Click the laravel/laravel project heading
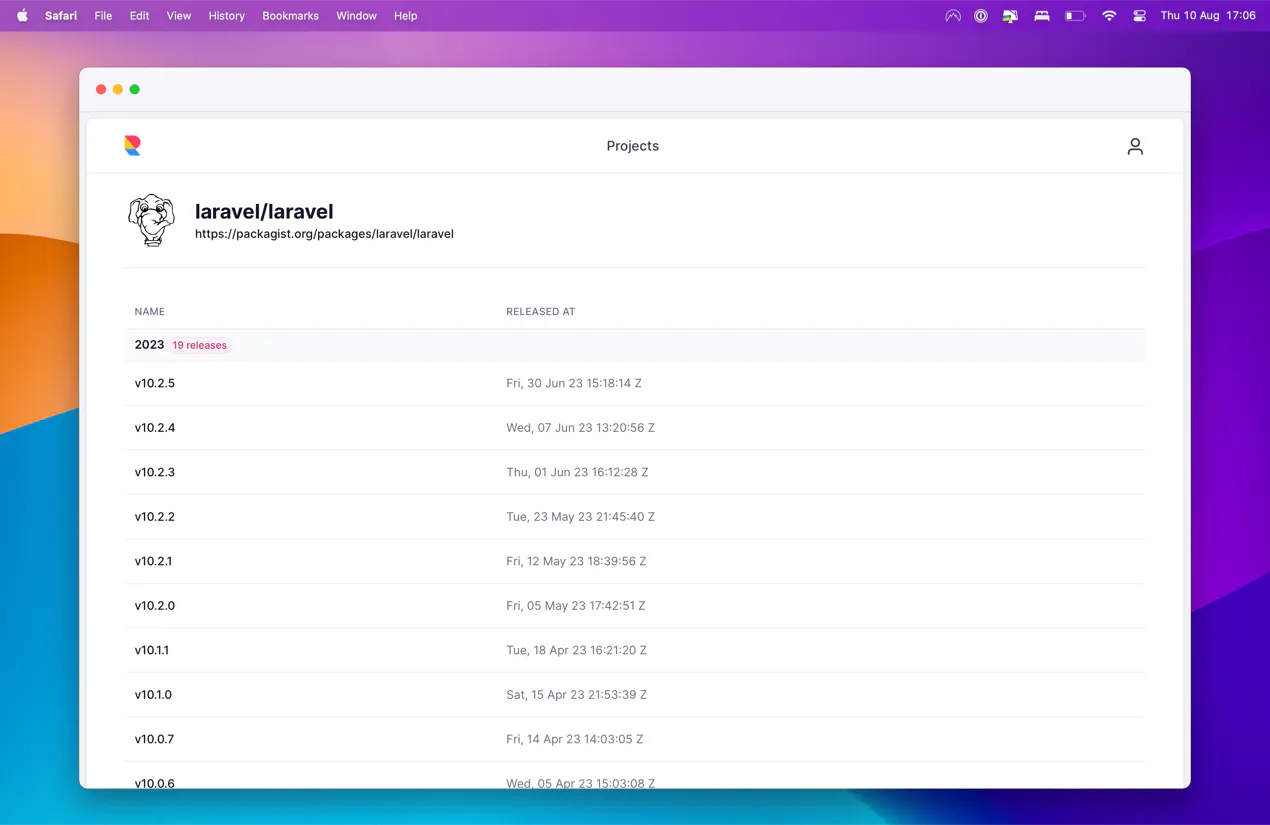 (x=264, y=211)
